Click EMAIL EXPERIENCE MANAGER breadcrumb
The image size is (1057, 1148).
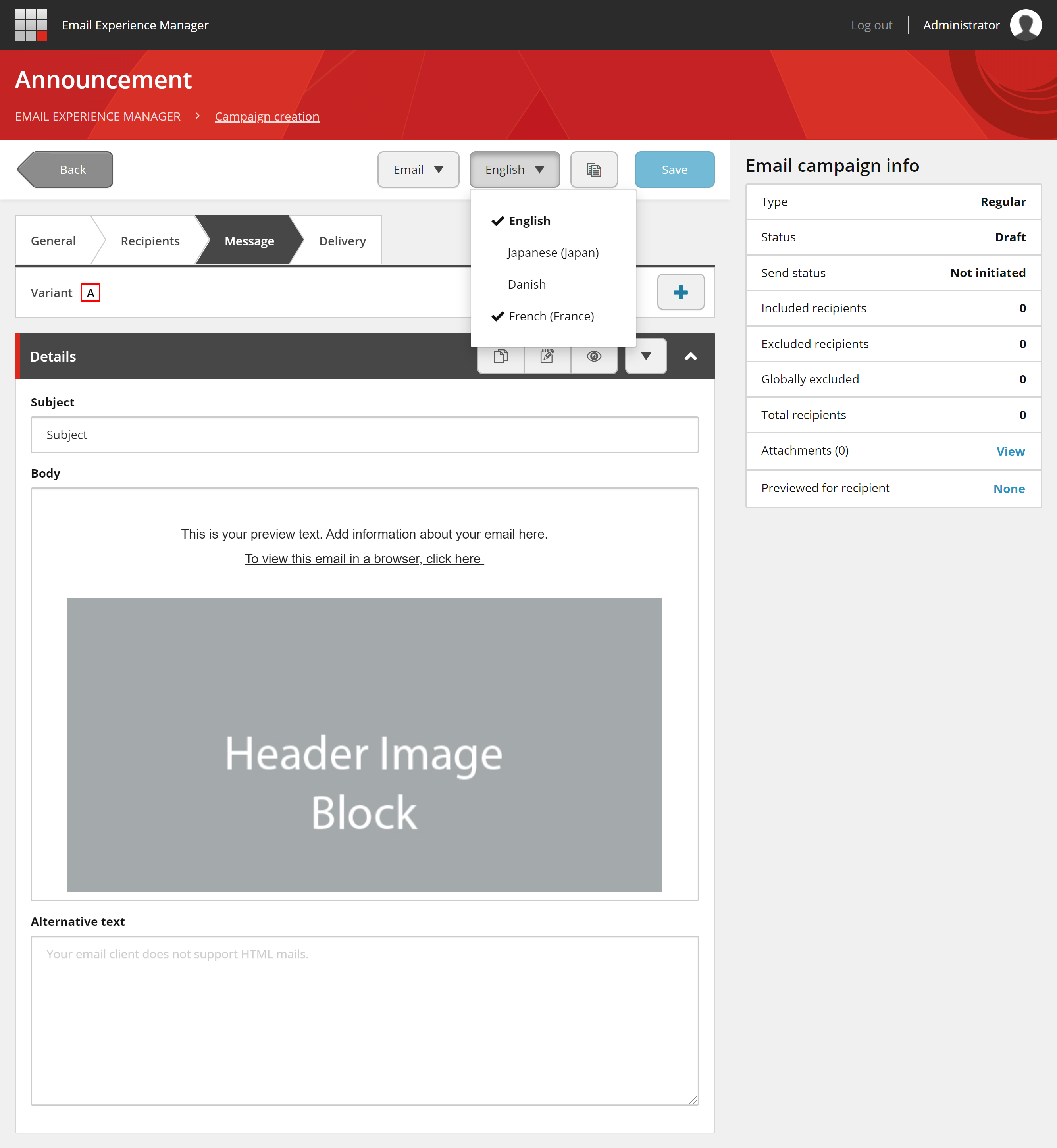(98, 116)
